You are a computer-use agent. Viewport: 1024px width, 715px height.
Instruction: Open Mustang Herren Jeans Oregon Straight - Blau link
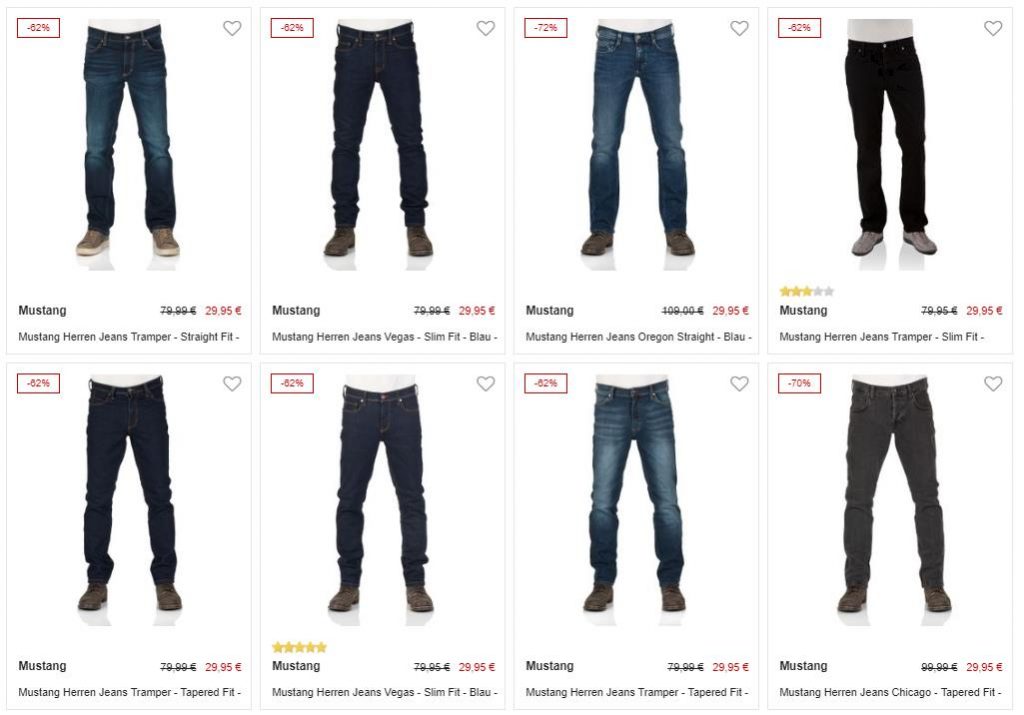639,337
